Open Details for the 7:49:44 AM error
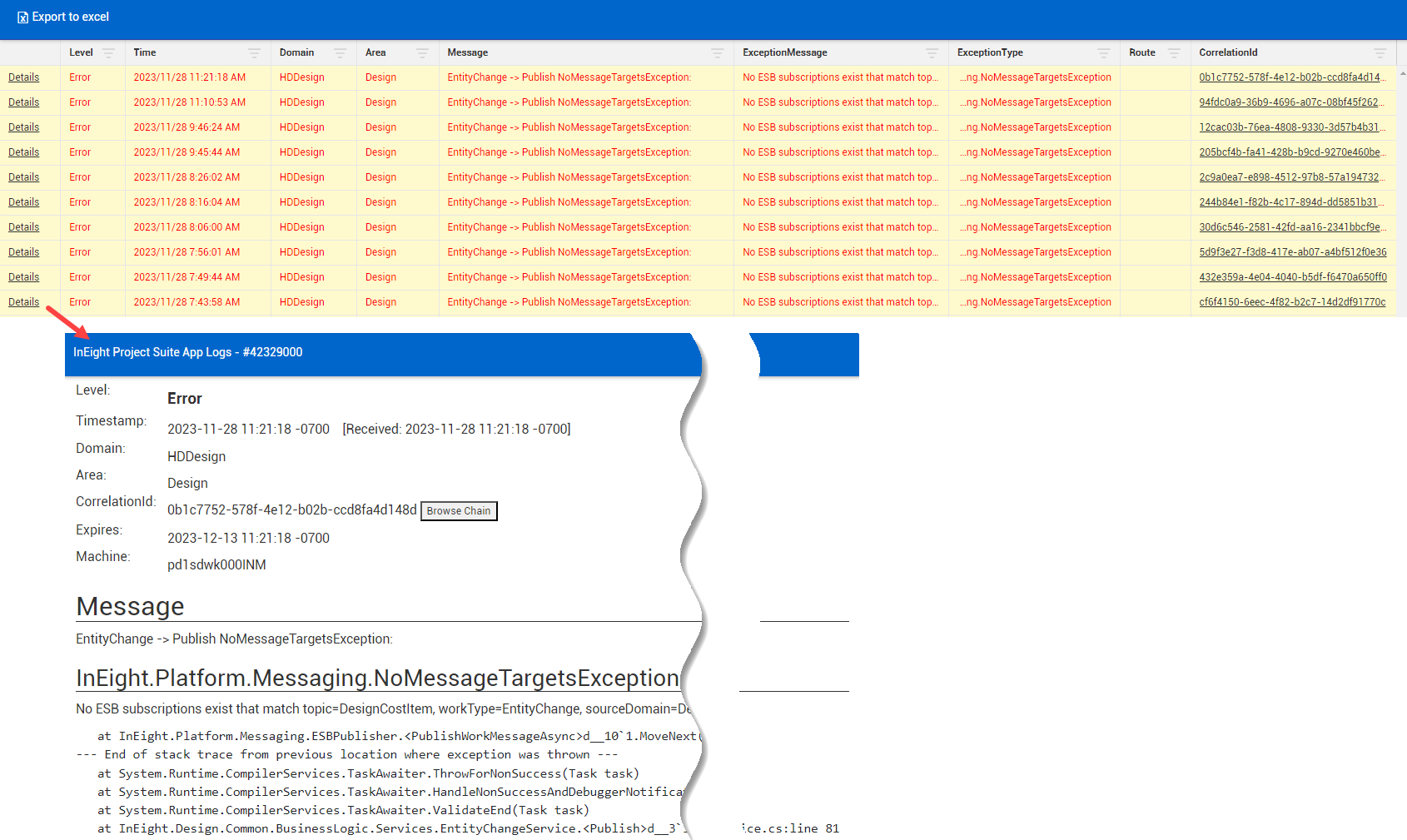The image size is (1407, 840). click(x=24, y=277)
